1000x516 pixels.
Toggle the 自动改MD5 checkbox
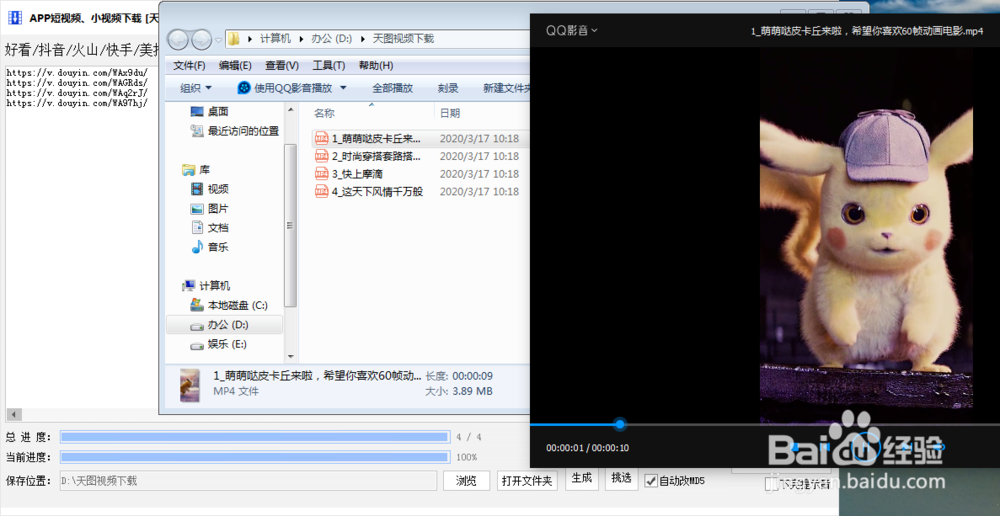click(x=651, y=480)
